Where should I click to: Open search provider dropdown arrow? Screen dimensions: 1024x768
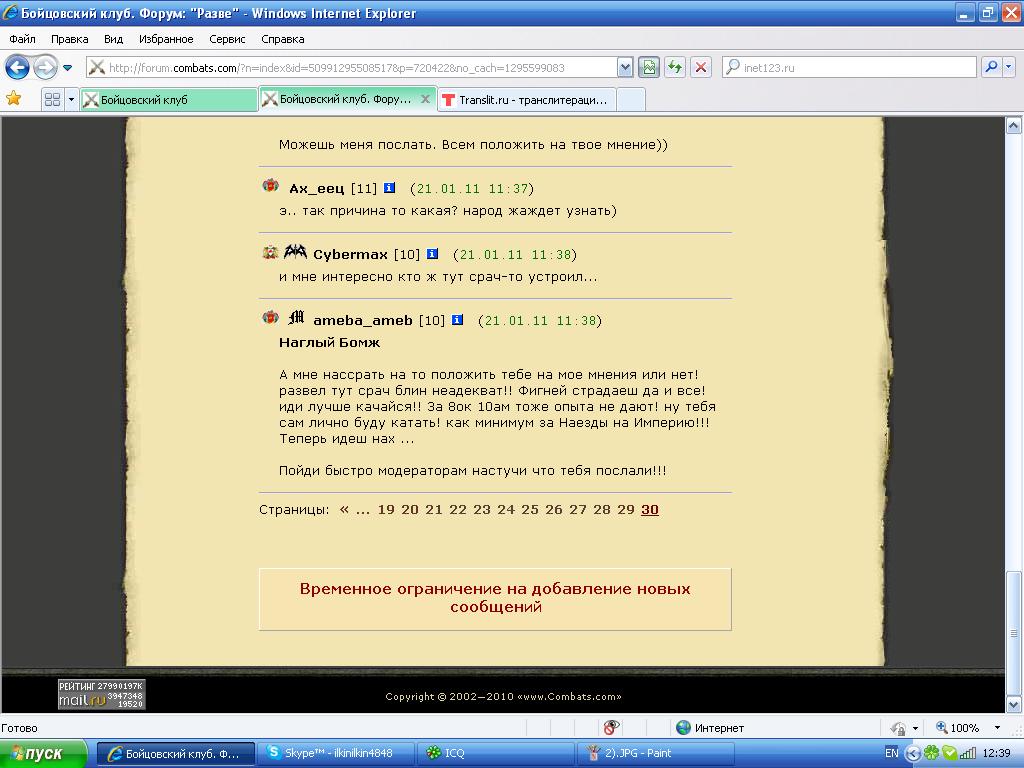click(x=1009, y=67)
